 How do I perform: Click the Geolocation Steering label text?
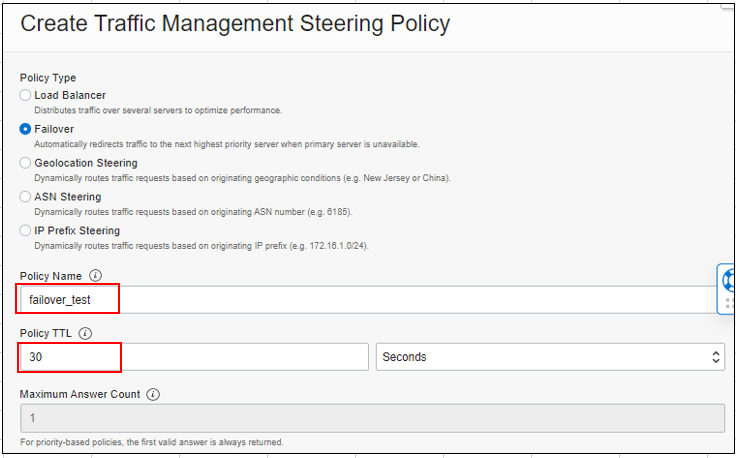(x=86, y=163)
